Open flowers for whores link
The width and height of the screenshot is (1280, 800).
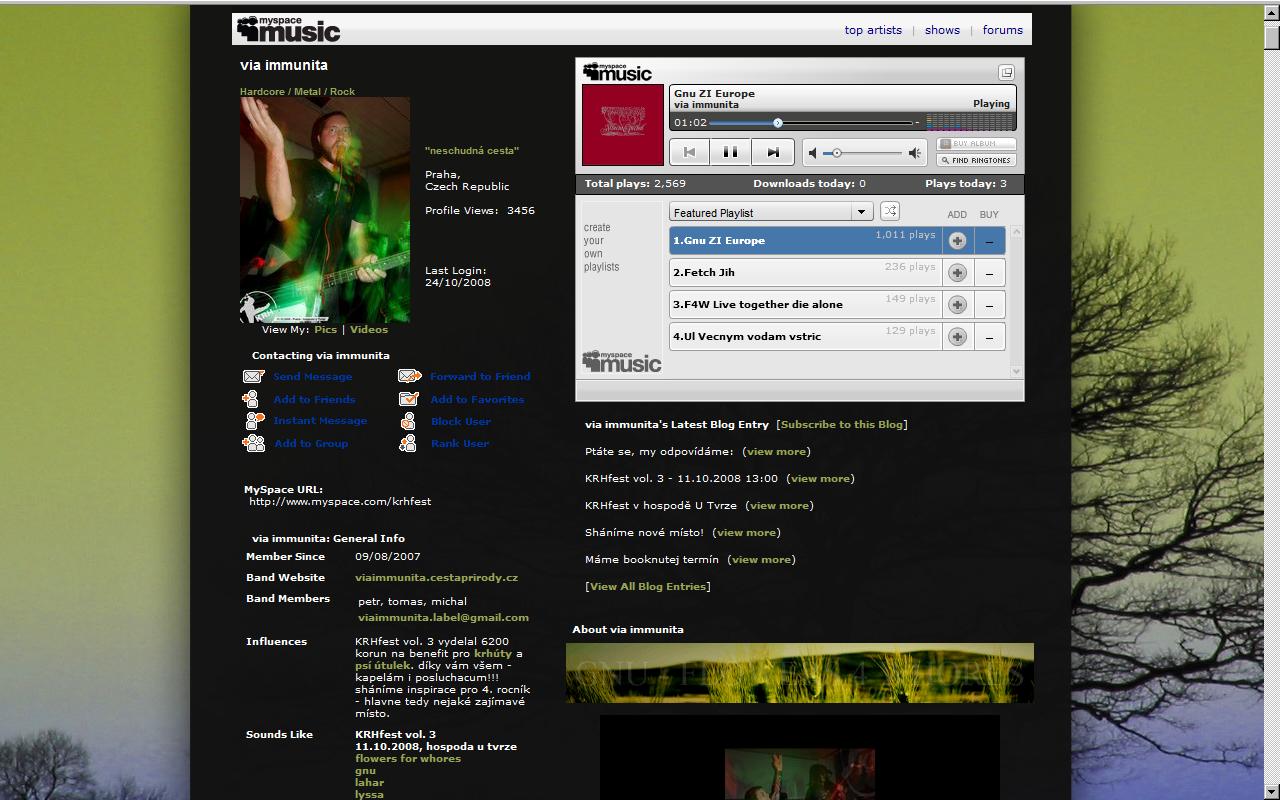point(408,758)
